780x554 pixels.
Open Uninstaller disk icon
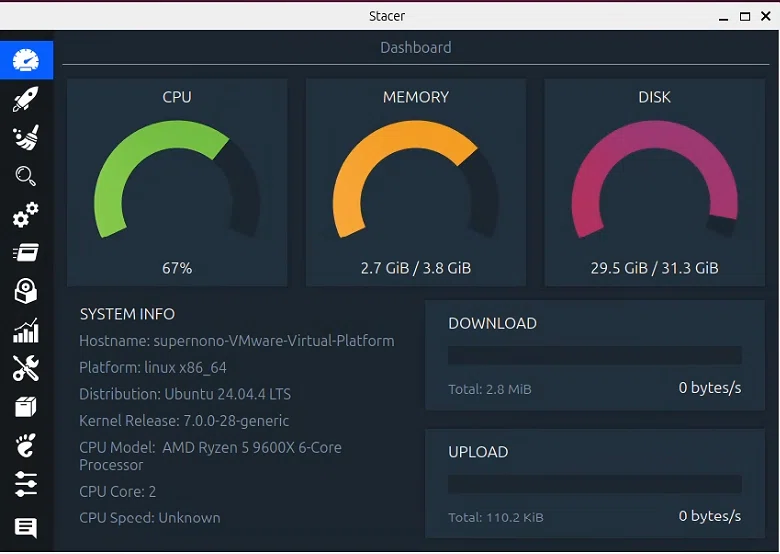click(x=26, y=291)
